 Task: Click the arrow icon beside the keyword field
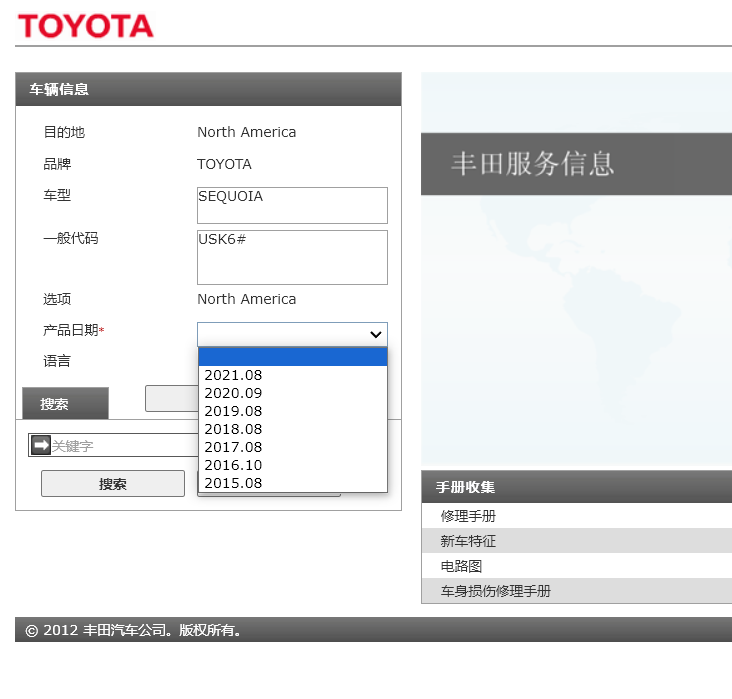coord(40,445)
